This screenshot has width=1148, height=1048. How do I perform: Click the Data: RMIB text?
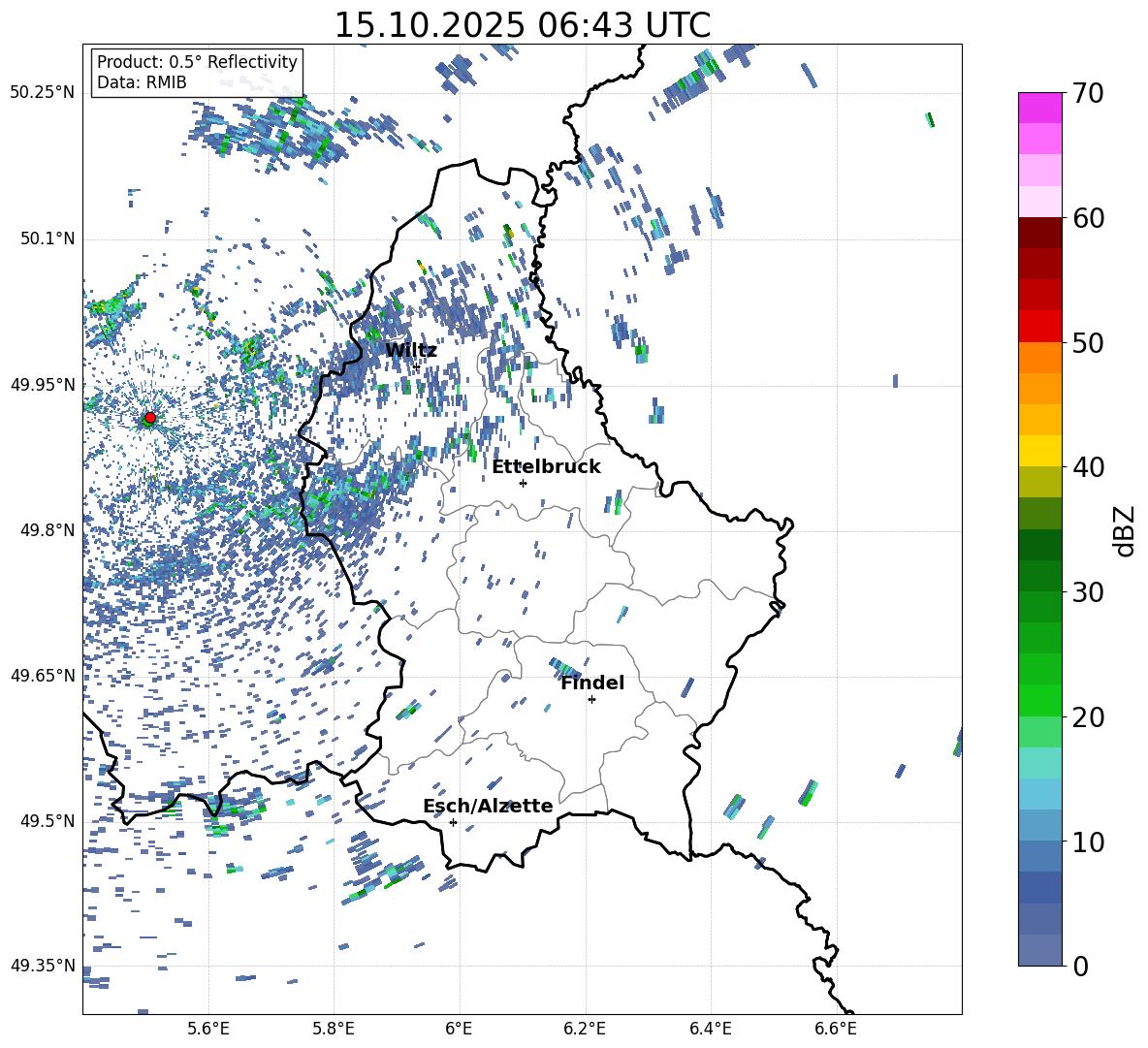point(142,83)
